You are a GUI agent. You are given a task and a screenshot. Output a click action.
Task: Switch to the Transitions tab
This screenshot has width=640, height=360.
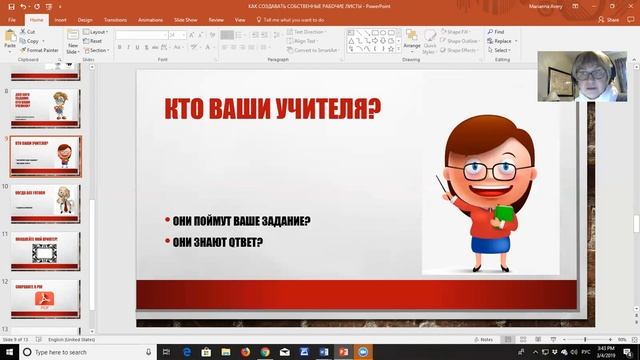(x=115, y=20)
